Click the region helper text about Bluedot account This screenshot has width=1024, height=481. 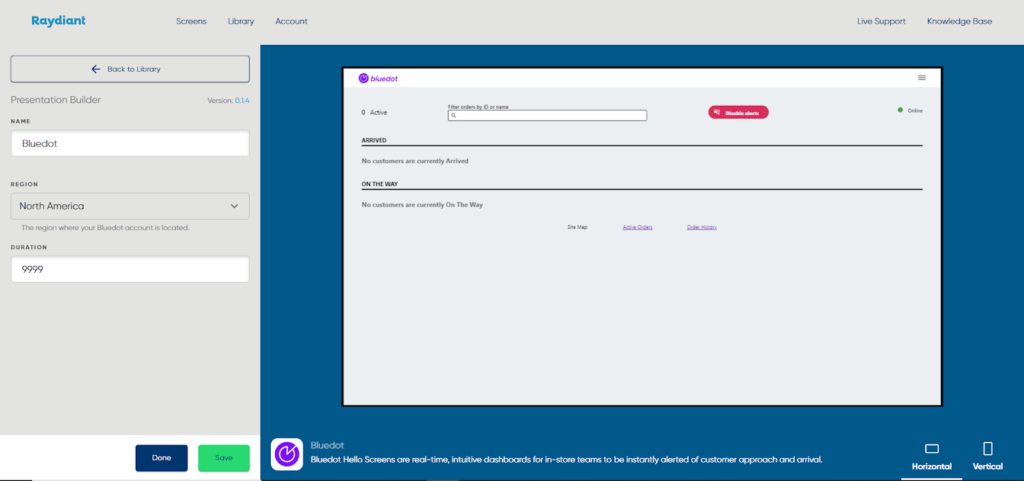click(105, 228)
